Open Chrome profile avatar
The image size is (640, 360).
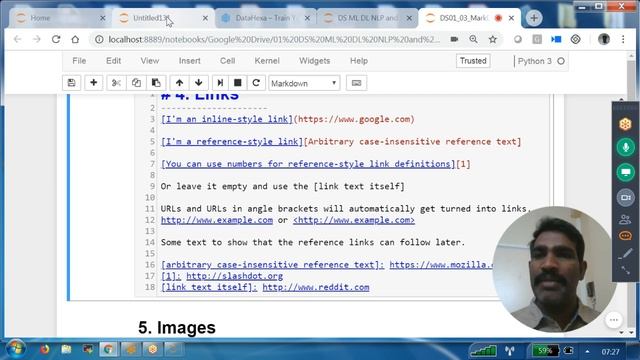[x=604, y=39]
